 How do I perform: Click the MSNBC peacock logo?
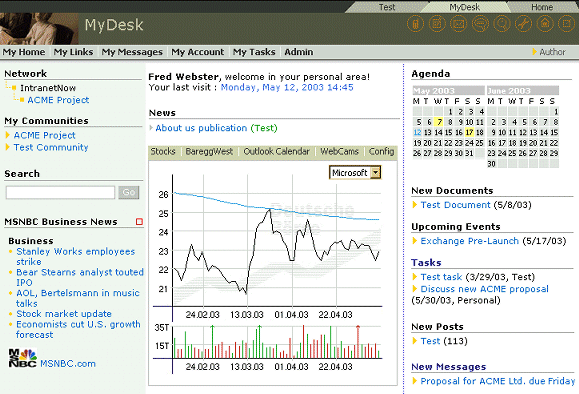click(23, 358)
